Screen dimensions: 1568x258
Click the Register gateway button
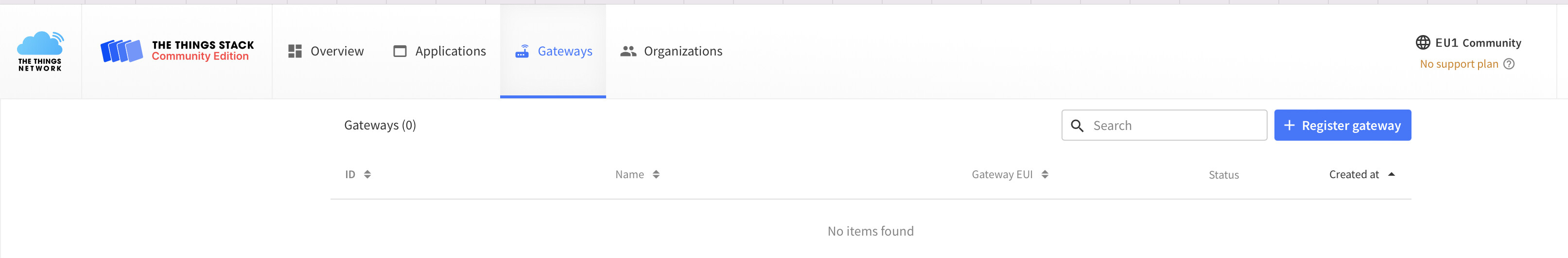point(1343,125)
